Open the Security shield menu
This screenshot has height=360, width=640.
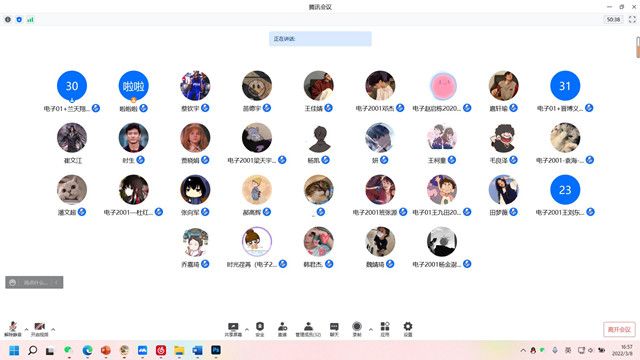(260, 329)
